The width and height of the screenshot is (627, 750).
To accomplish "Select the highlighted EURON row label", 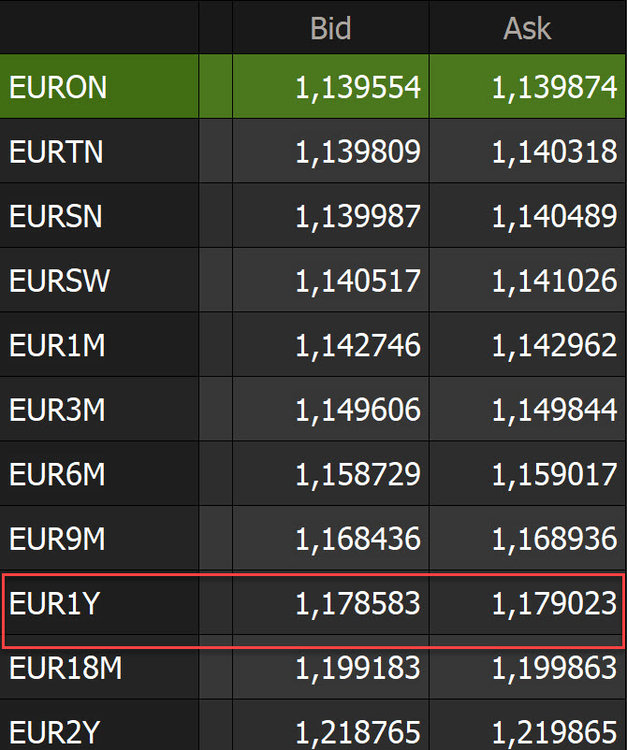I will 58,87.
